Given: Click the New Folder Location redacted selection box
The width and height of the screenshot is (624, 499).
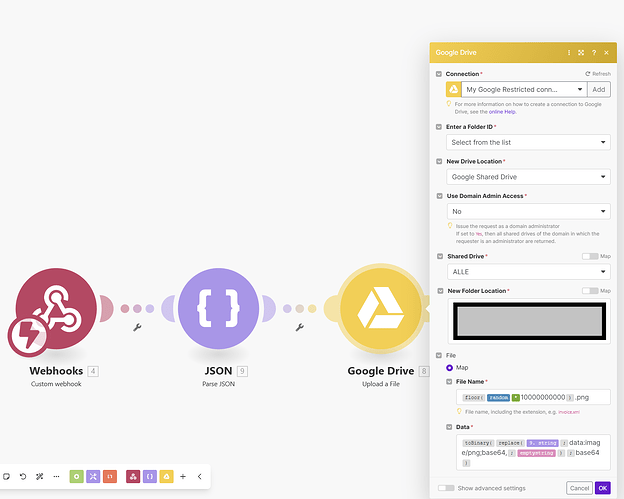Looking at the screenshot, I should pyautogui.click(x=529, y=322).
